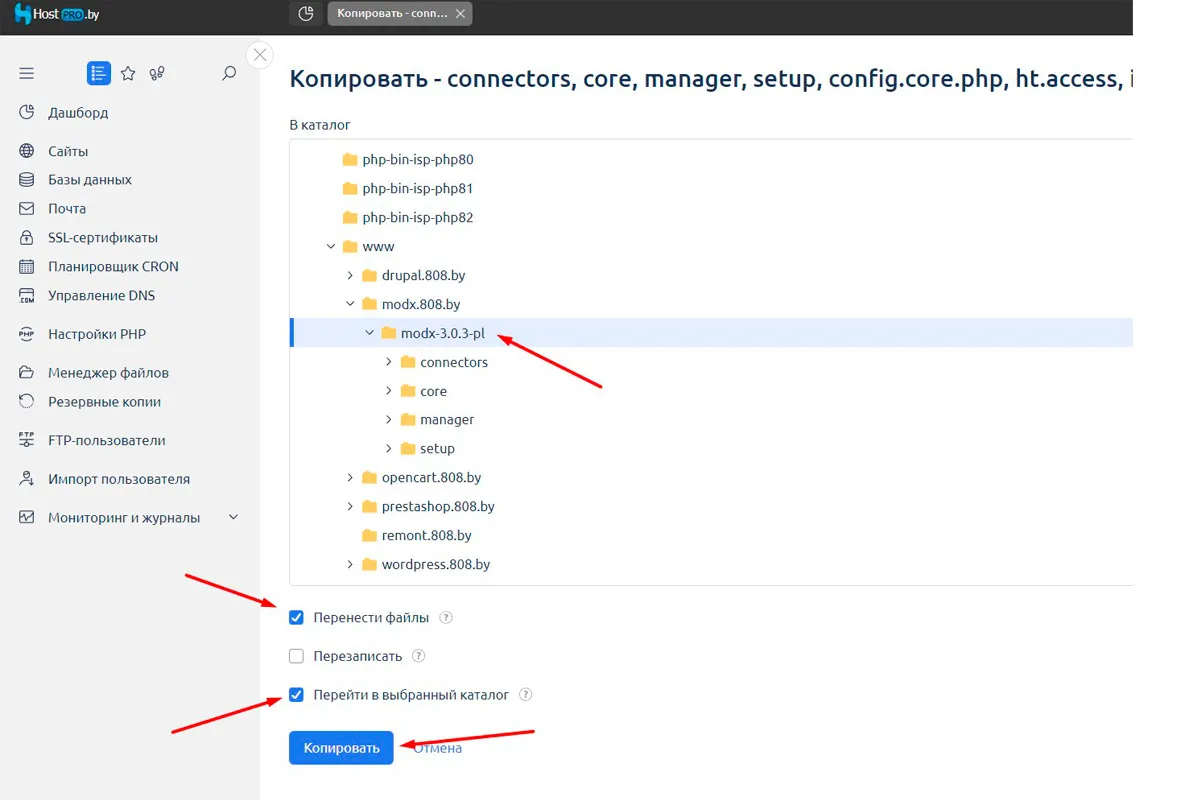The height and width of the screenshot is (800, 1200).
Task: Click the database icon for Базы данных
Action: [27, 180]
